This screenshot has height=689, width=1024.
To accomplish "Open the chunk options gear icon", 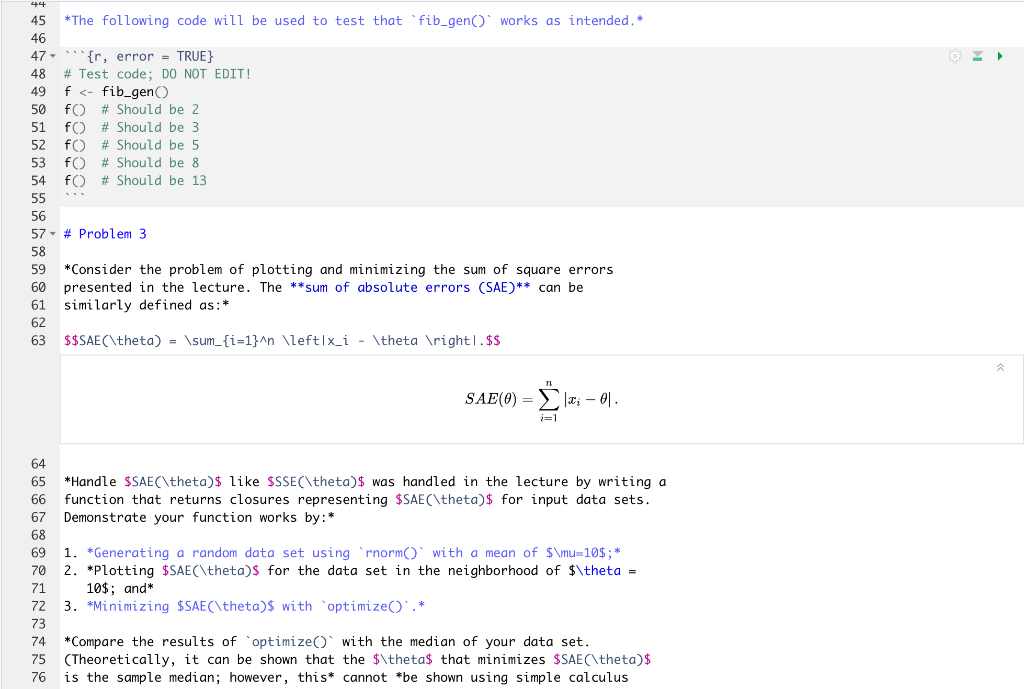I will (955, 56).
